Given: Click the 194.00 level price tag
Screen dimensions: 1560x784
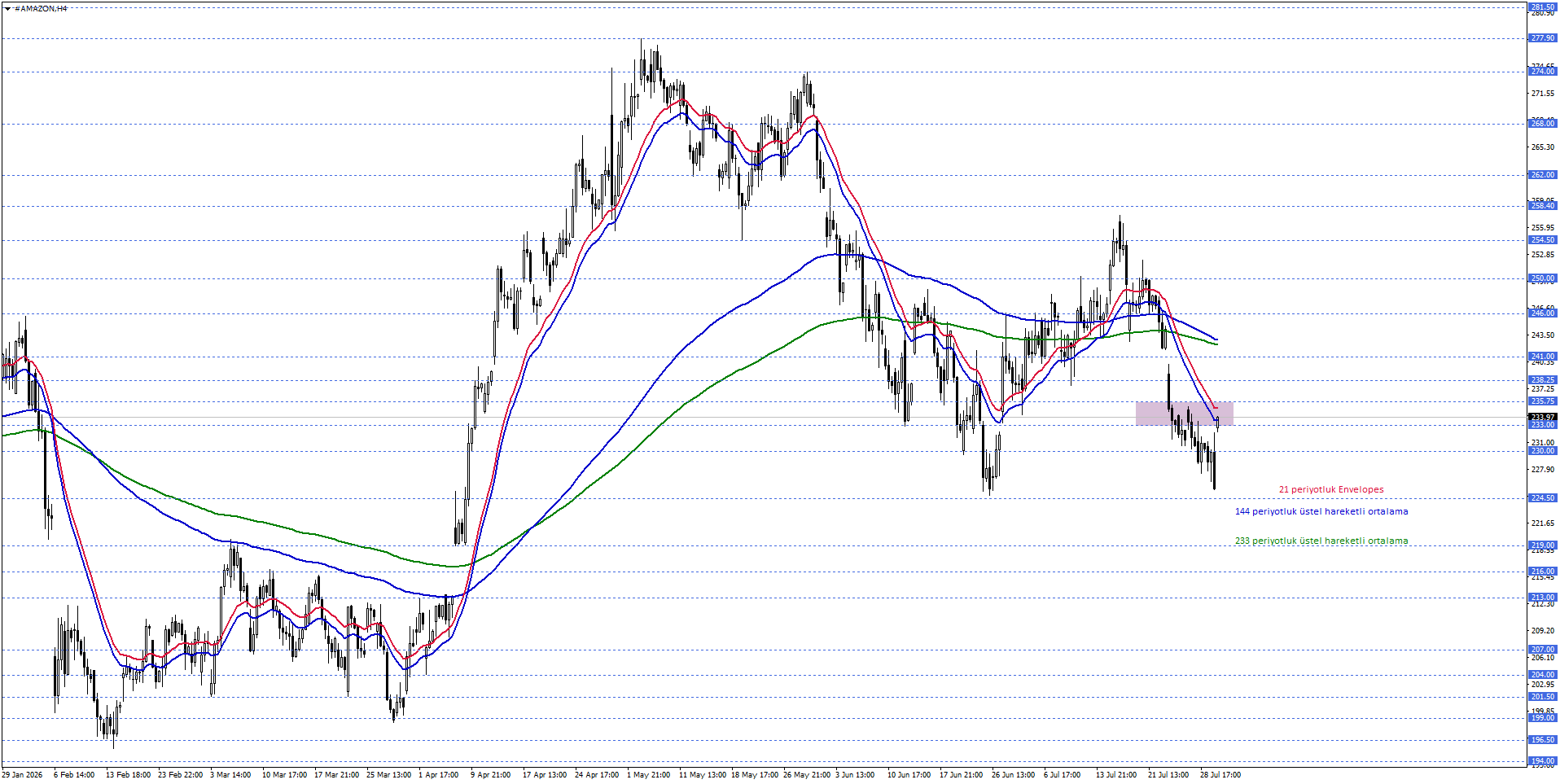Looking at the screenshot, I should pos(1543,761).
